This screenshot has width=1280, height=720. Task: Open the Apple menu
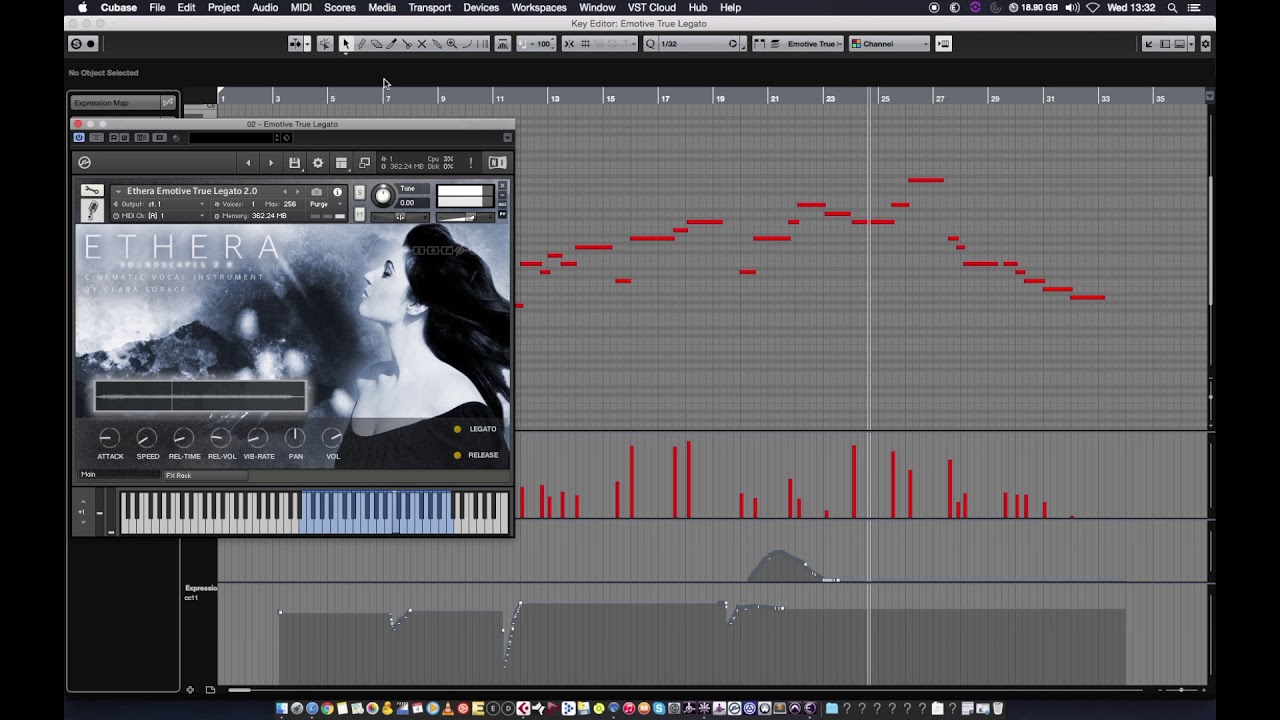83,7
